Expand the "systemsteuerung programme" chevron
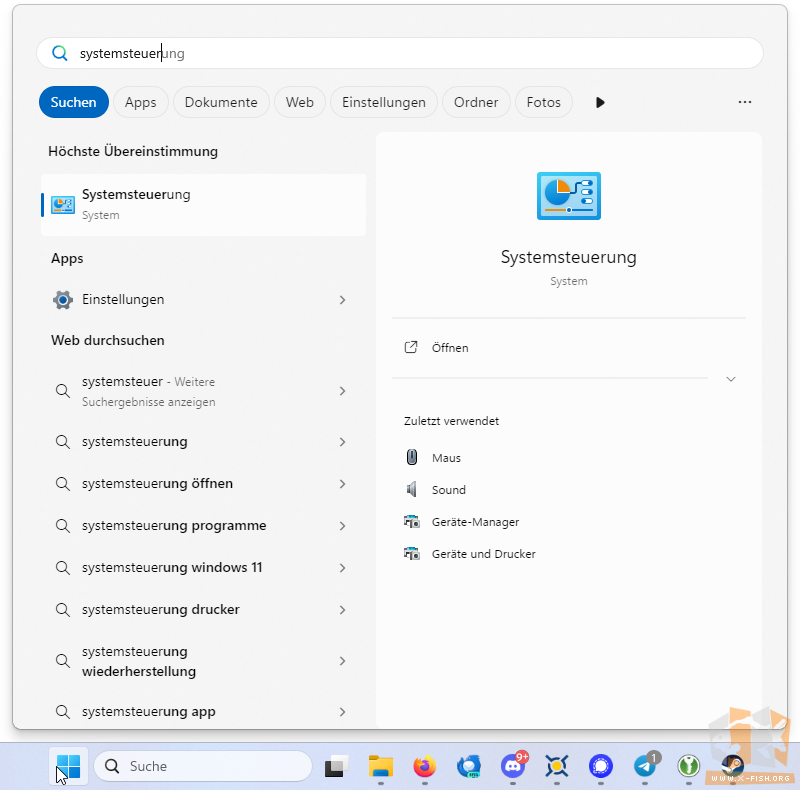This screenshot has width=800, height=790. click(x=342, y=526)
